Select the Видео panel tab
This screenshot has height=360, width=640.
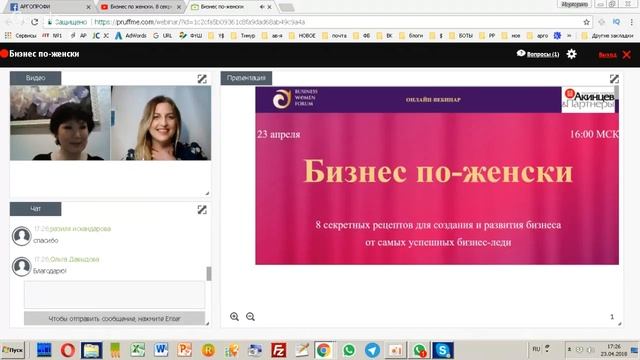36,78
